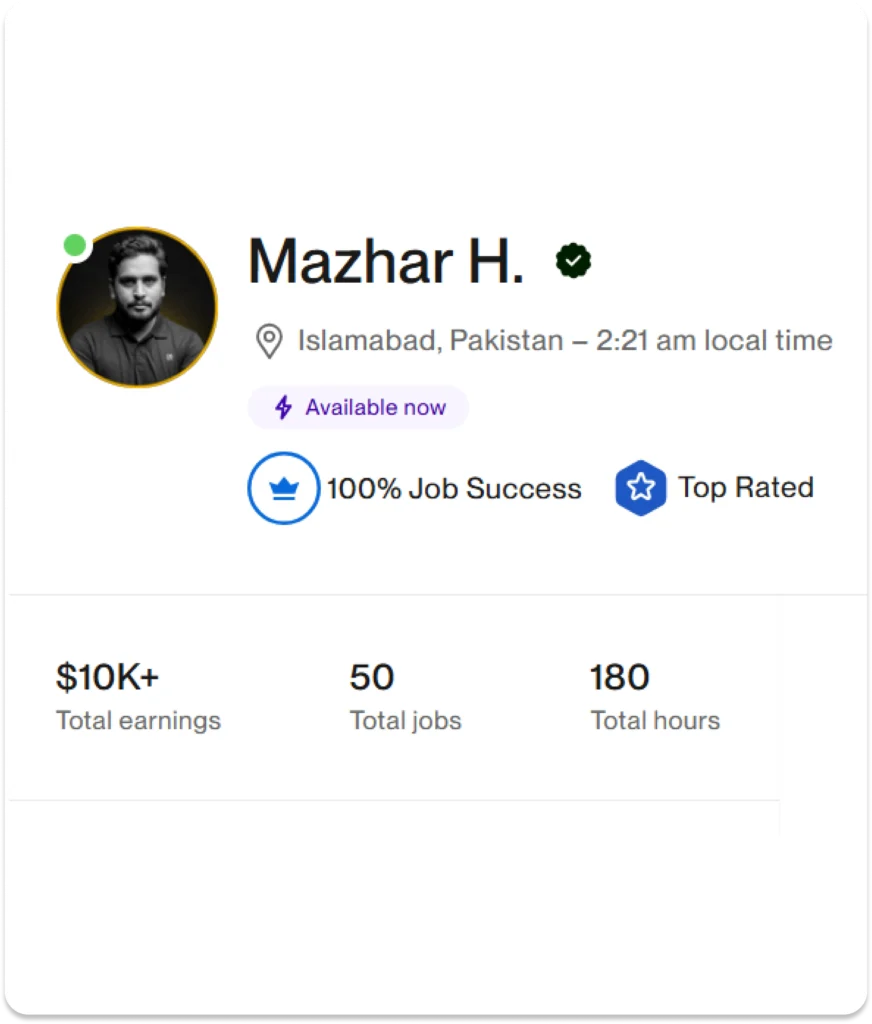Open Mazhar H.'s profile photo
This screenshot has width=872, height=1024.
coord(137,308)
